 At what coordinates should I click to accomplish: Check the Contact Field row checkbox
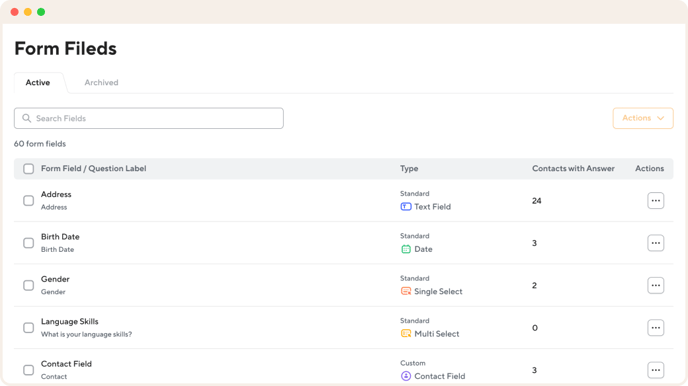[29, 370]
